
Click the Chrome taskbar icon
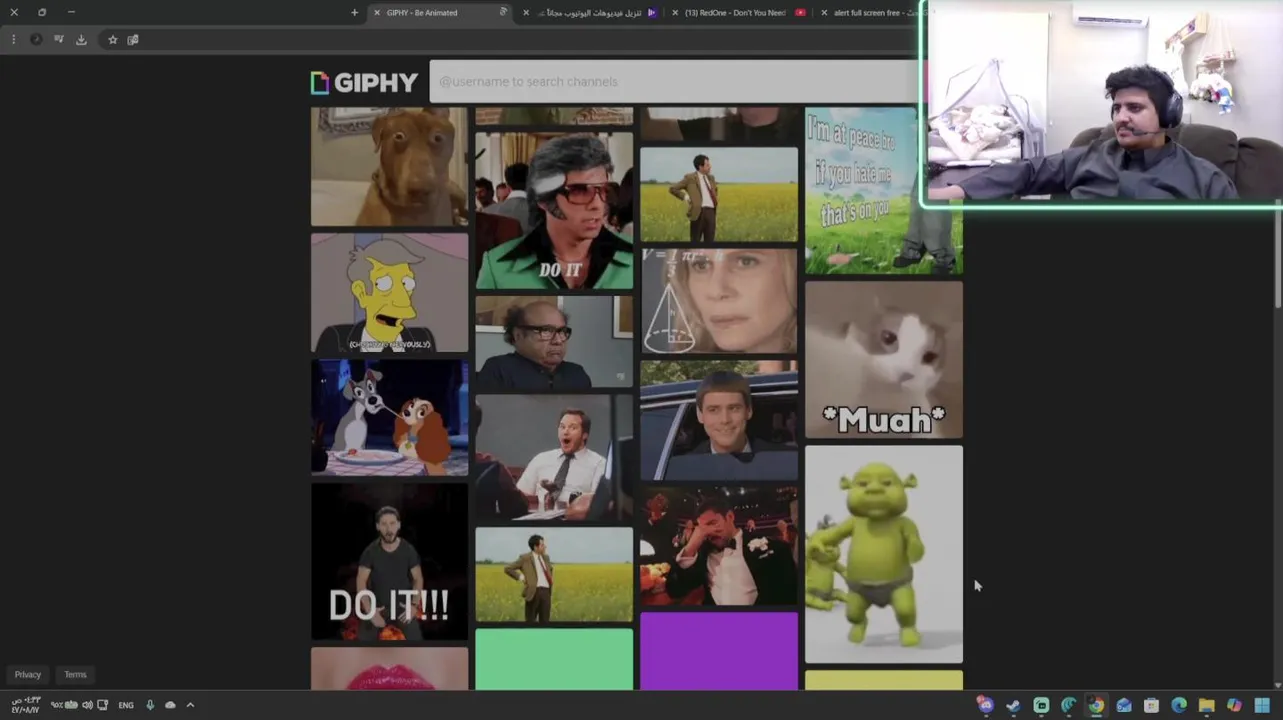tap(1096, 705)
